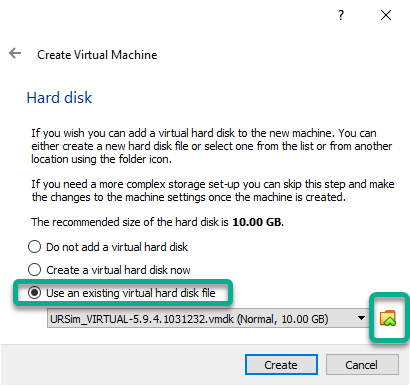Viewport: 410px width, 386px height.
Task: Click the bold 10.00 GB recommended size text
Action: click(258, 222)
